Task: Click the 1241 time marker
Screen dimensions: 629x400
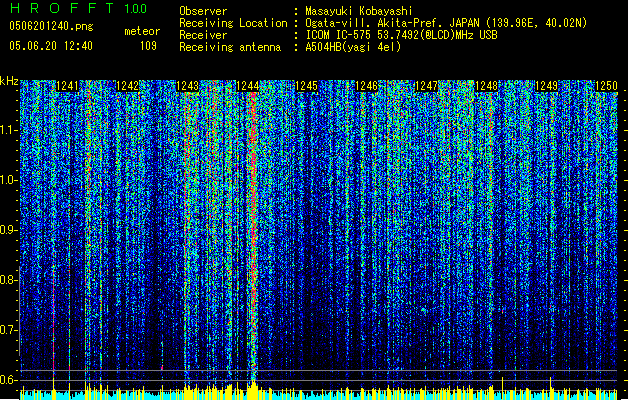Action: click(67, 86)
